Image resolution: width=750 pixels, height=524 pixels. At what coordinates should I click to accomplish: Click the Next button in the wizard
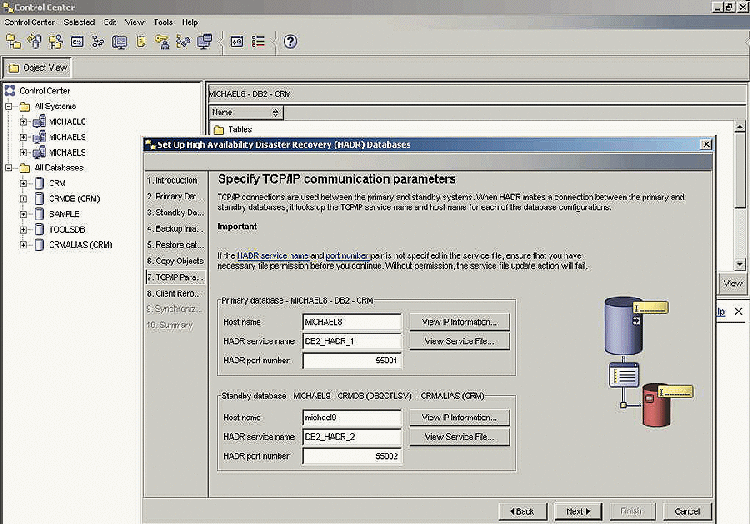coord(578,512)
